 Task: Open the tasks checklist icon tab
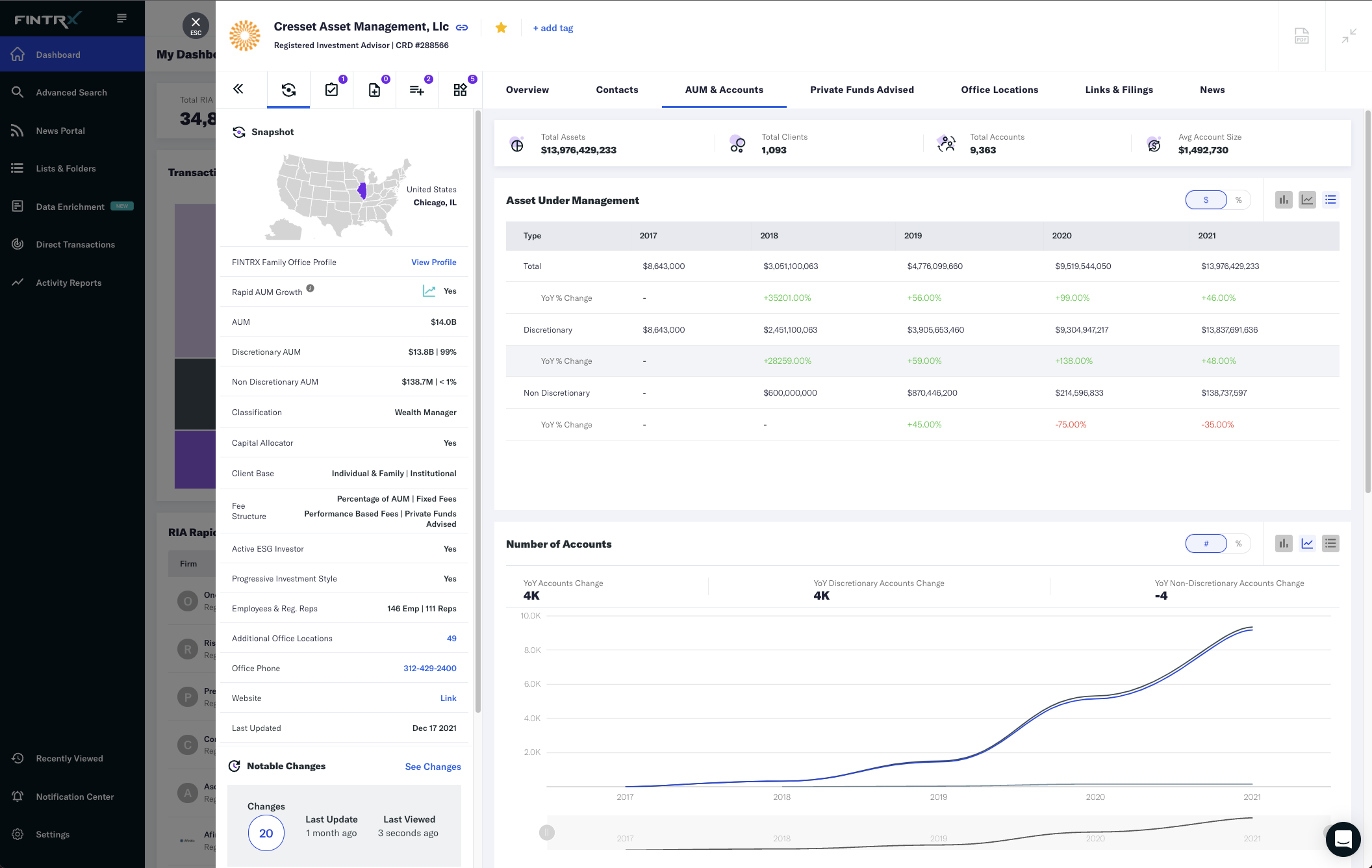point(332,90)
